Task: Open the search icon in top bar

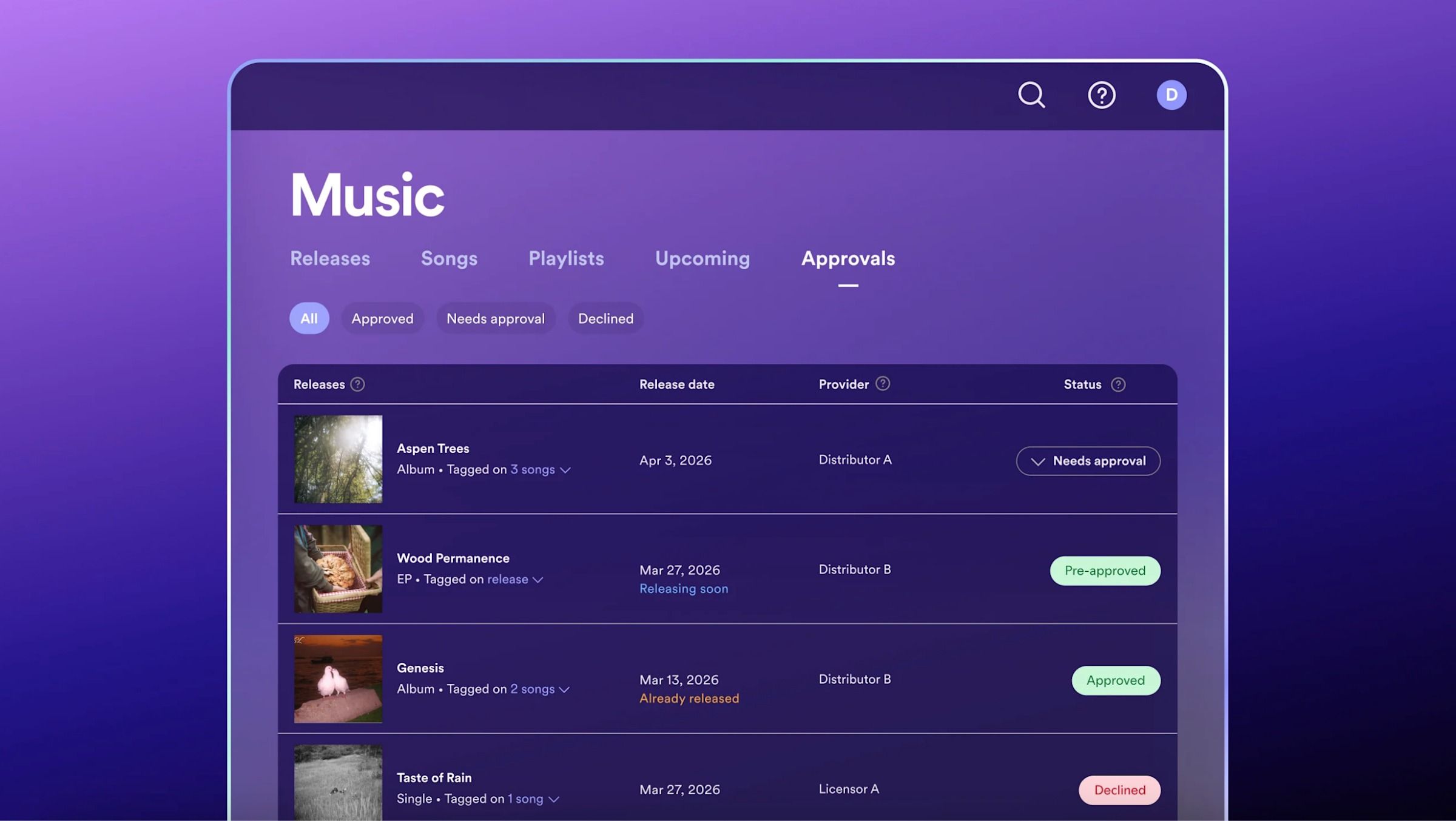Action: coord(1031,95)
